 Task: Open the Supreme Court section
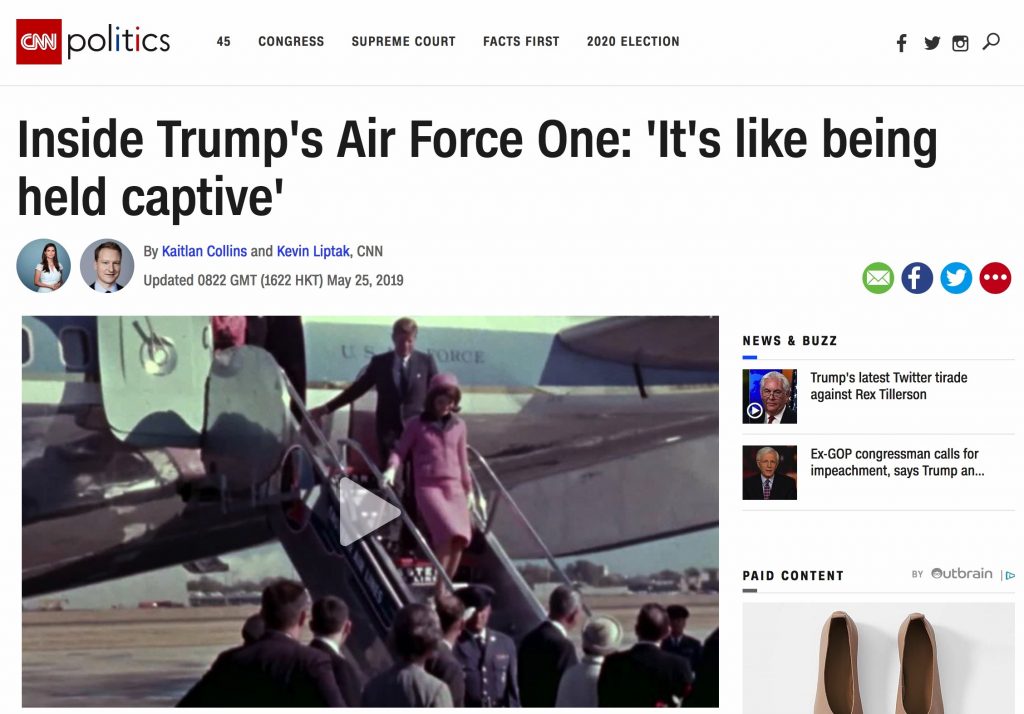point(404,41)
